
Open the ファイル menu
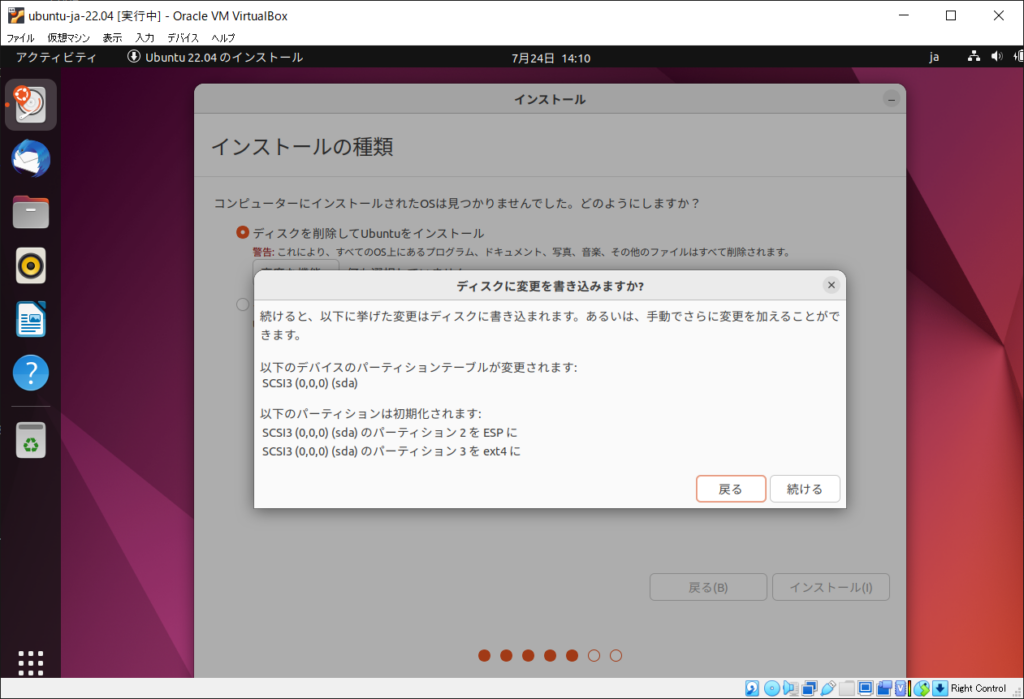point(20,38)
